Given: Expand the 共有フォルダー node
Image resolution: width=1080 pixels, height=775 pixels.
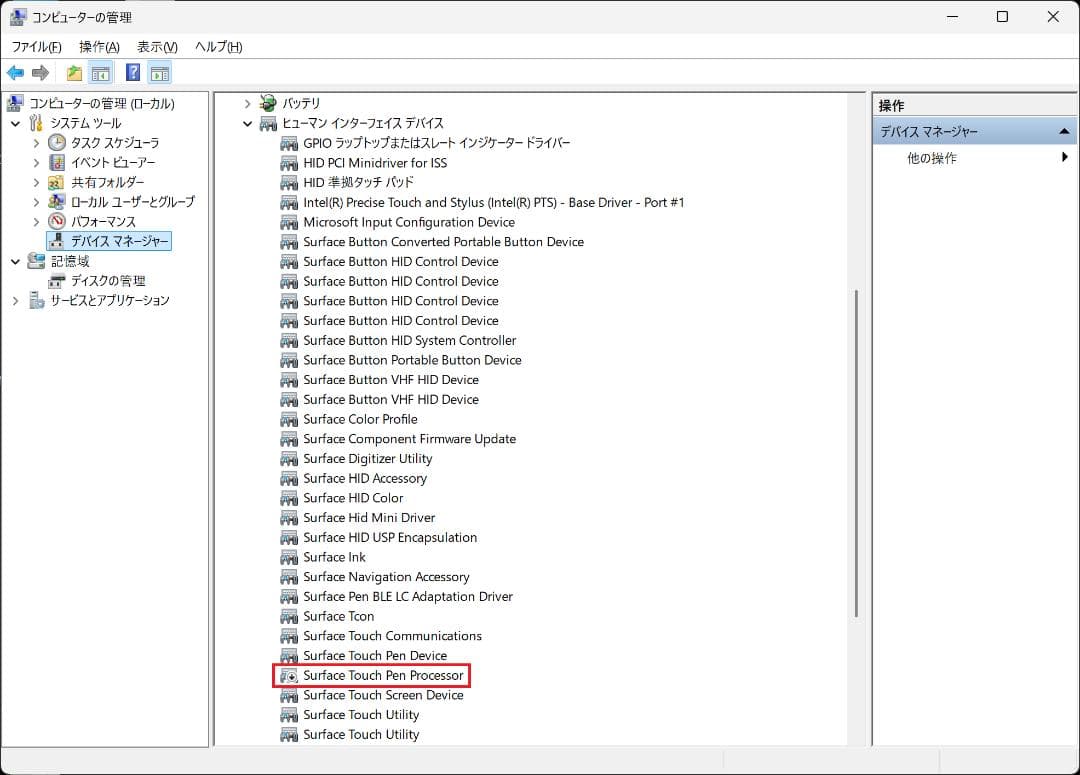Looking at the screenshot, I should 37,183.
